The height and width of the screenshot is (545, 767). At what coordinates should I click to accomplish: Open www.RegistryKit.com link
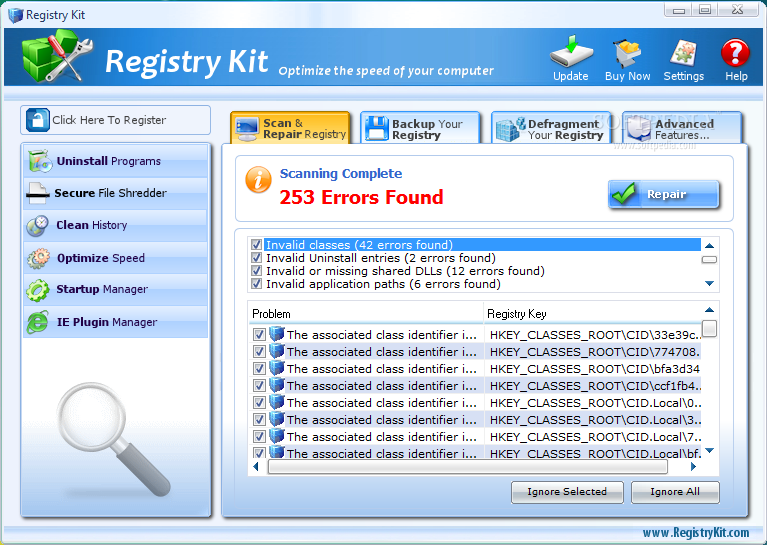click(696, 532)
